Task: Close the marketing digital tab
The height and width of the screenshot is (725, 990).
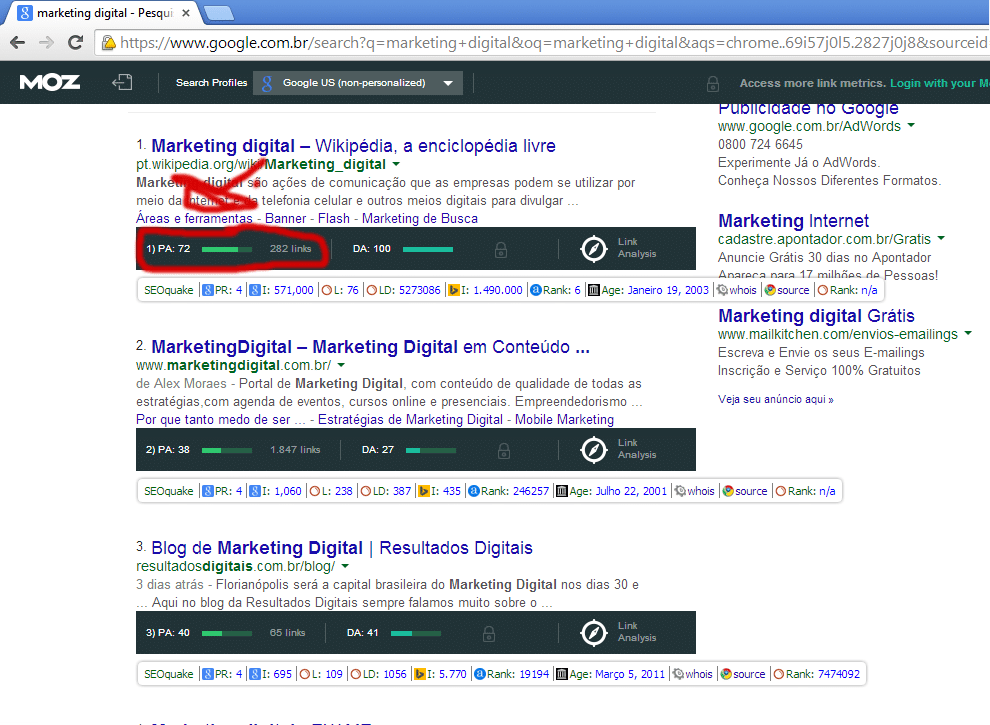Action: point(186,13)
